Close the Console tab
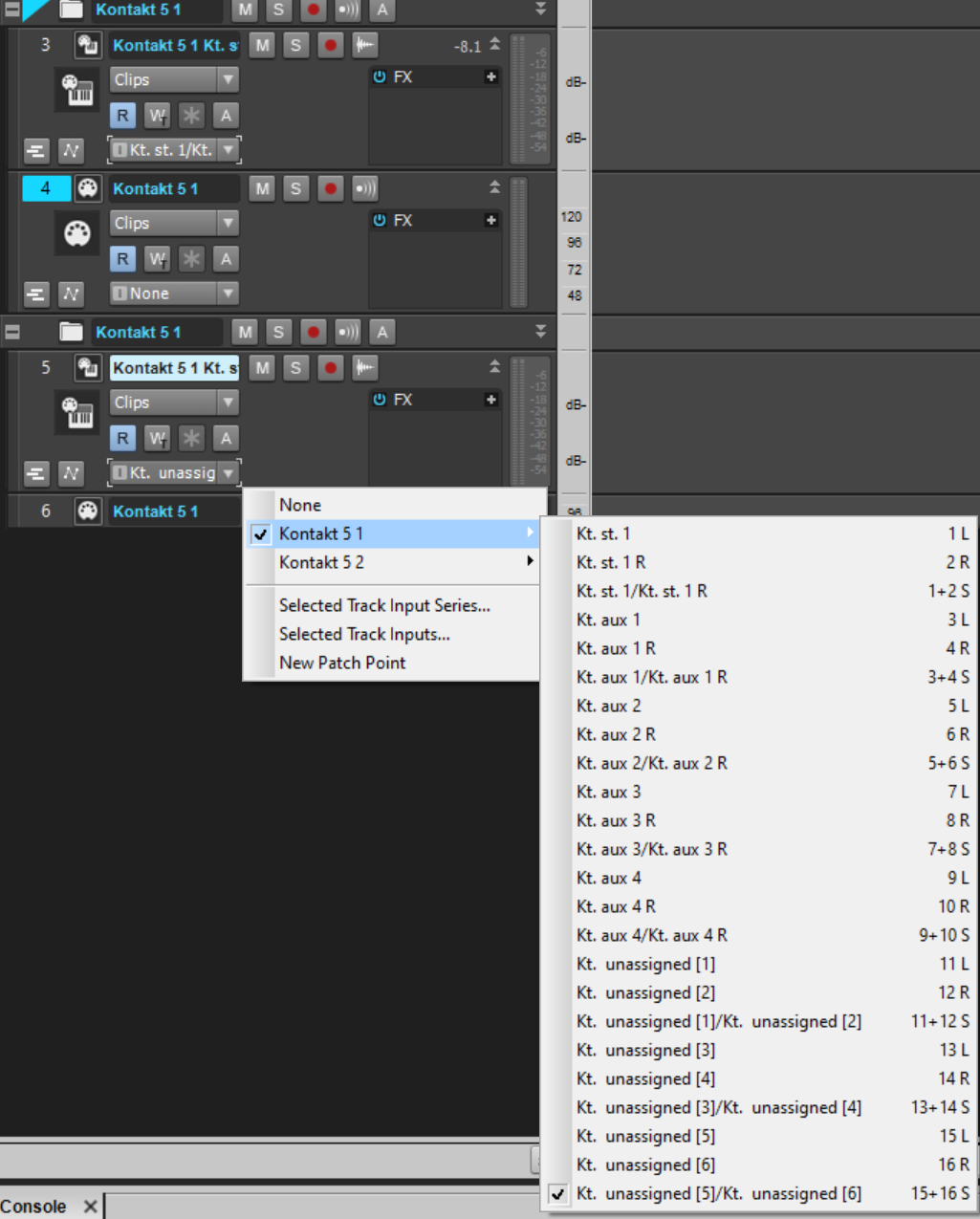Screen dimensions: 980x1219 point(90,1207)
